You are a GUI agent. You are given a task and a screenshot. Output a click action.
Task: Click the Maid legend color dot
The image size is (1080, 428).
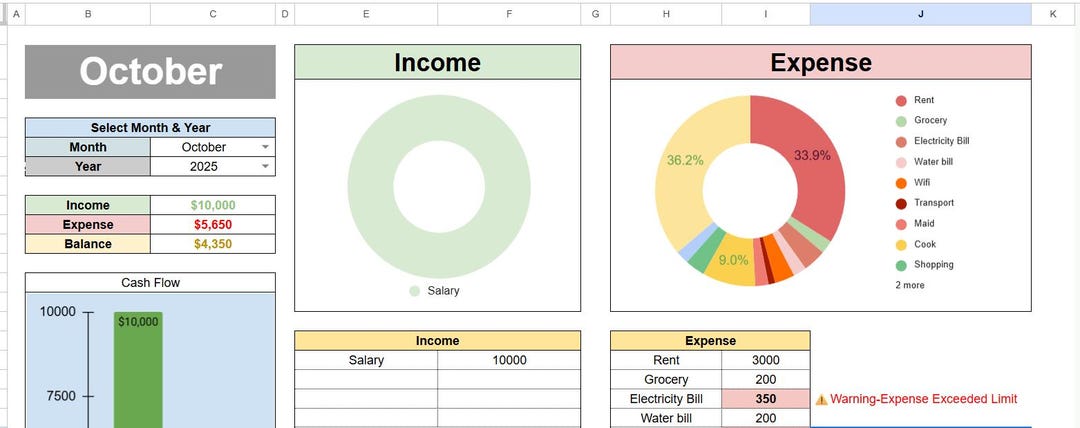pos(901,225)
